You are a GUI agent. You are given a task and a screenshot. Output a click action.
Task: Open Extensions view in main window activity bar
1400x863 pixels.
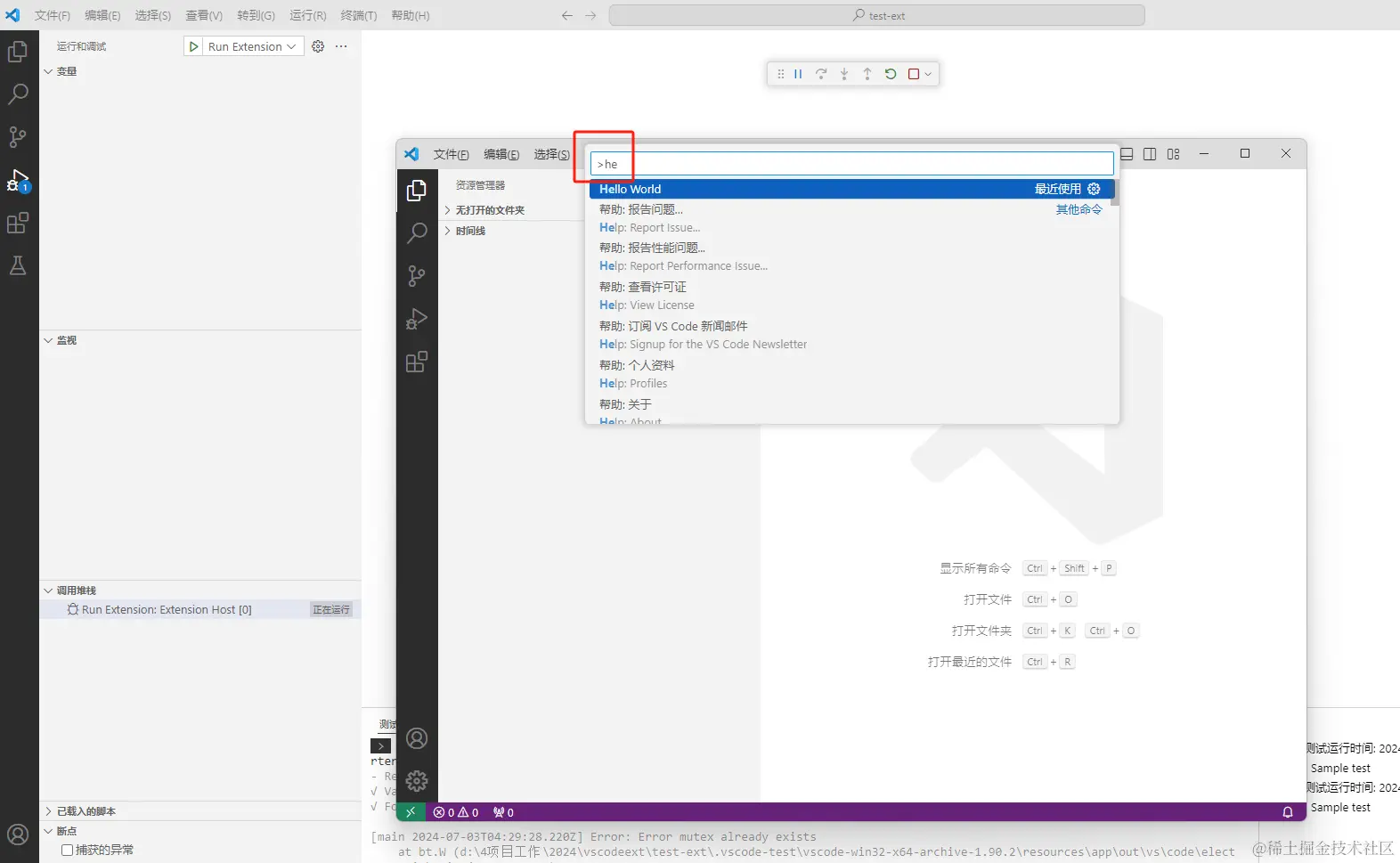coord(18,223)
